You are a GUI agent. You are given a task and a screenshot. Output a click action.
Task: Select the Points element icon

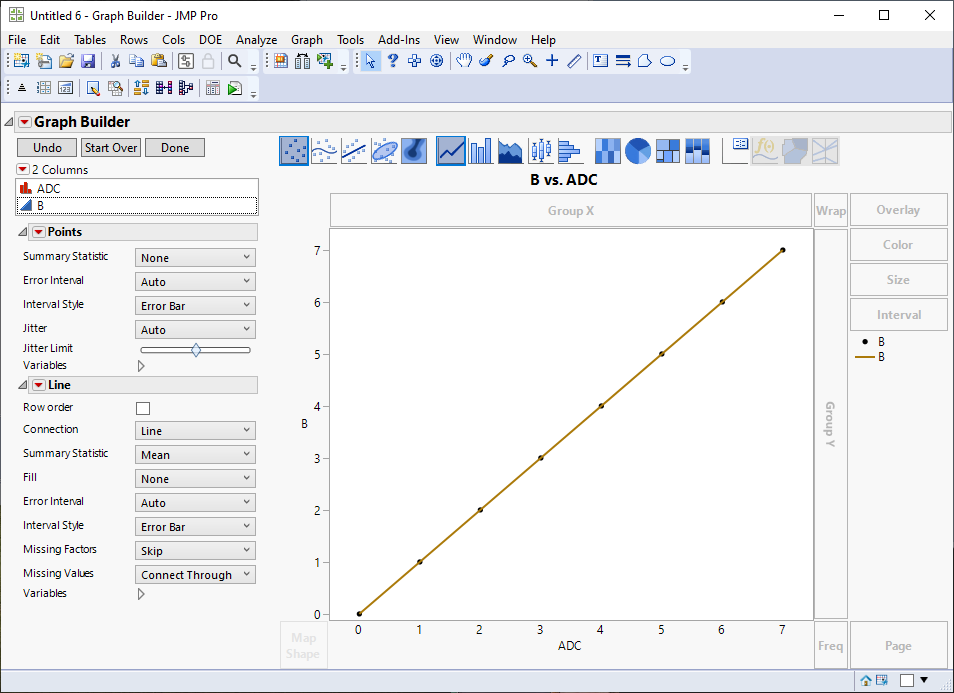point(293,150)
